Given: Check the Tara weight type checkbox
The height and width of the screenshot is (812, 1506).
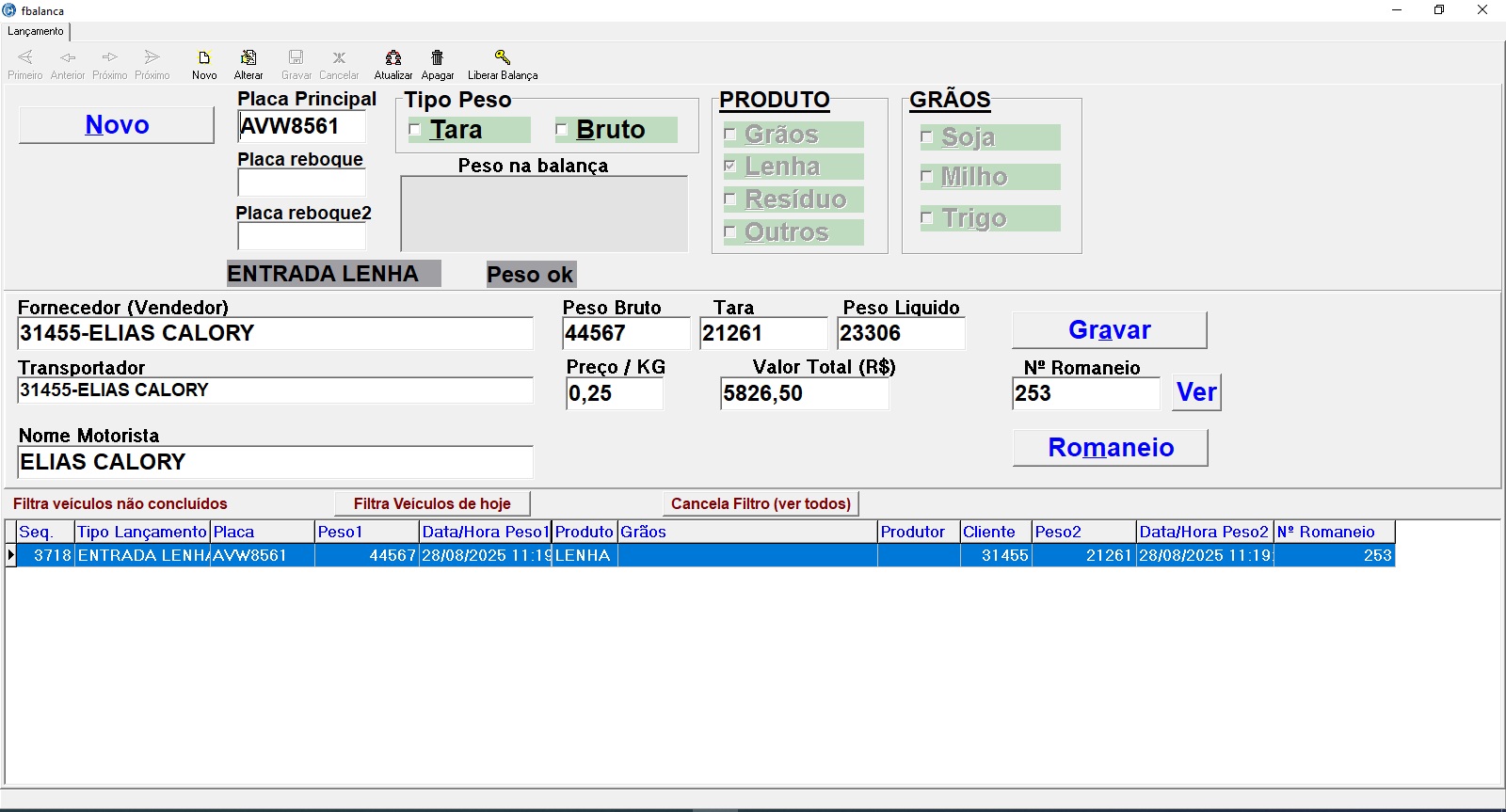Looking at the screenshot, I should (x=415, y=130).
